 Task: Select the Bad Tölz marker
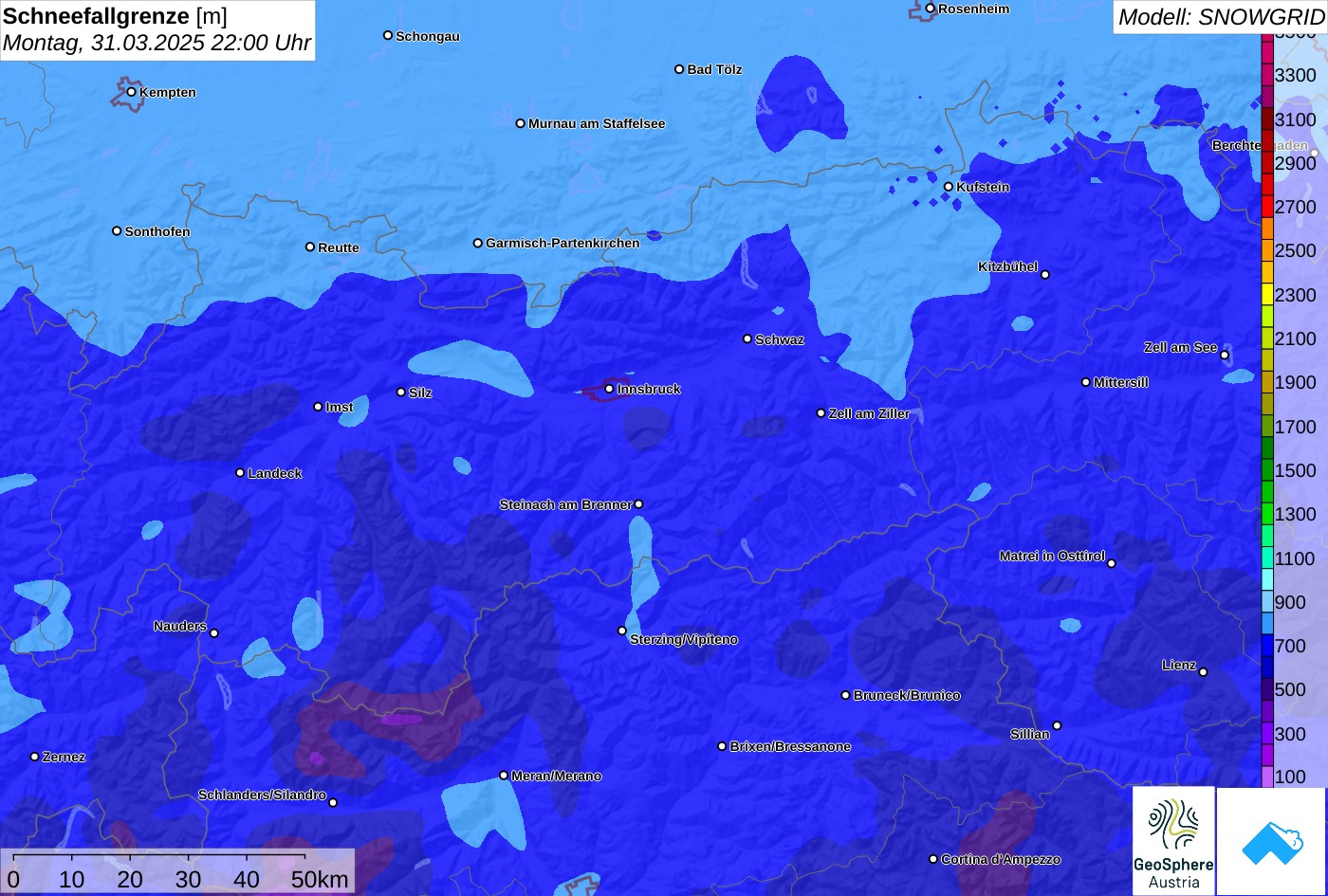pos(679,69)
